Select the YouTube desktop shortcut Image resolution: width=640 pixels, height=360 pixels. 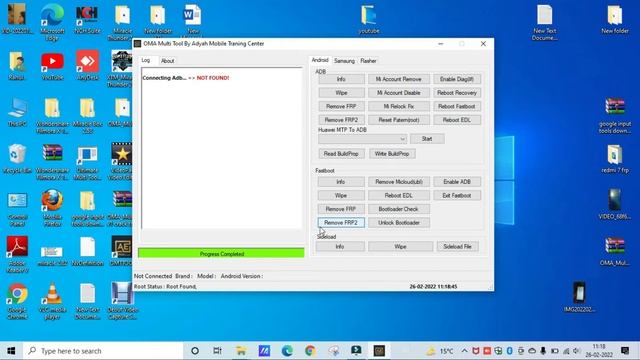tap(52, 66)
